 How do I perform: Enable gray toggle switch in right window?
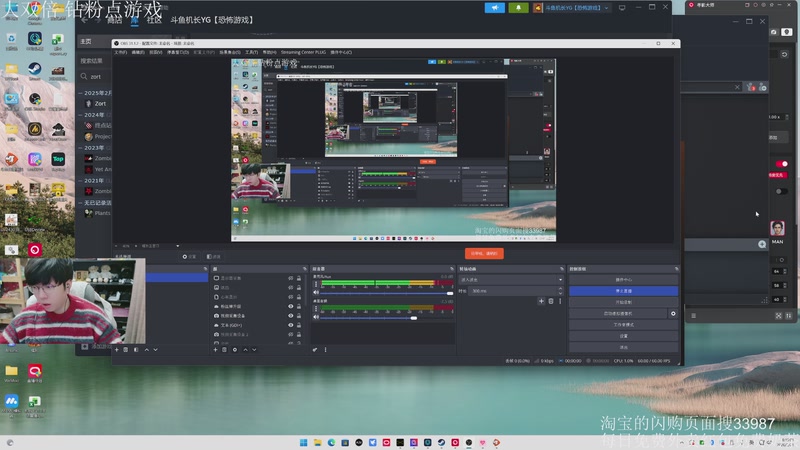pos(782,191)
